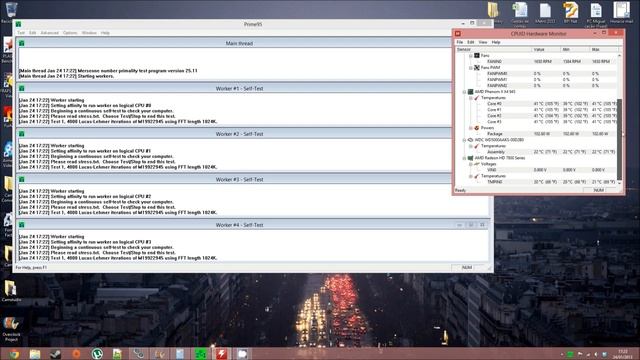Select the Package power row
Screen dimensions: 640x360
coord(536,134)
